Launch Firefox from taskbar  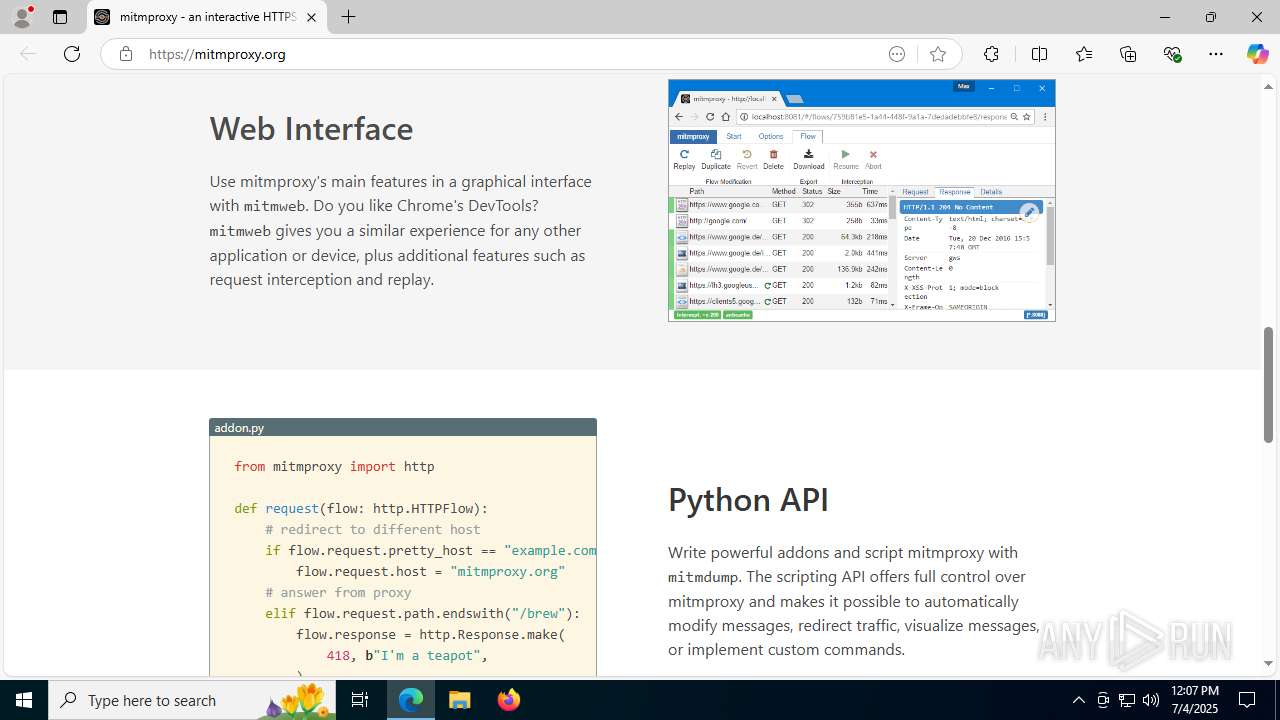pos(509,700)
